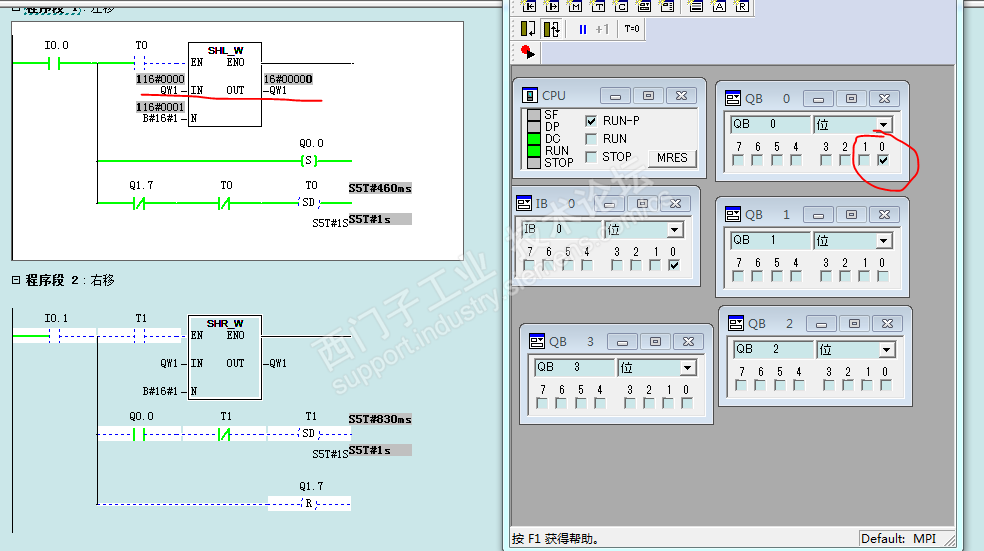Toggle bit 7 of QB 1
The width and height of the screenshot is (984, 551).
(x=738, y=276)
